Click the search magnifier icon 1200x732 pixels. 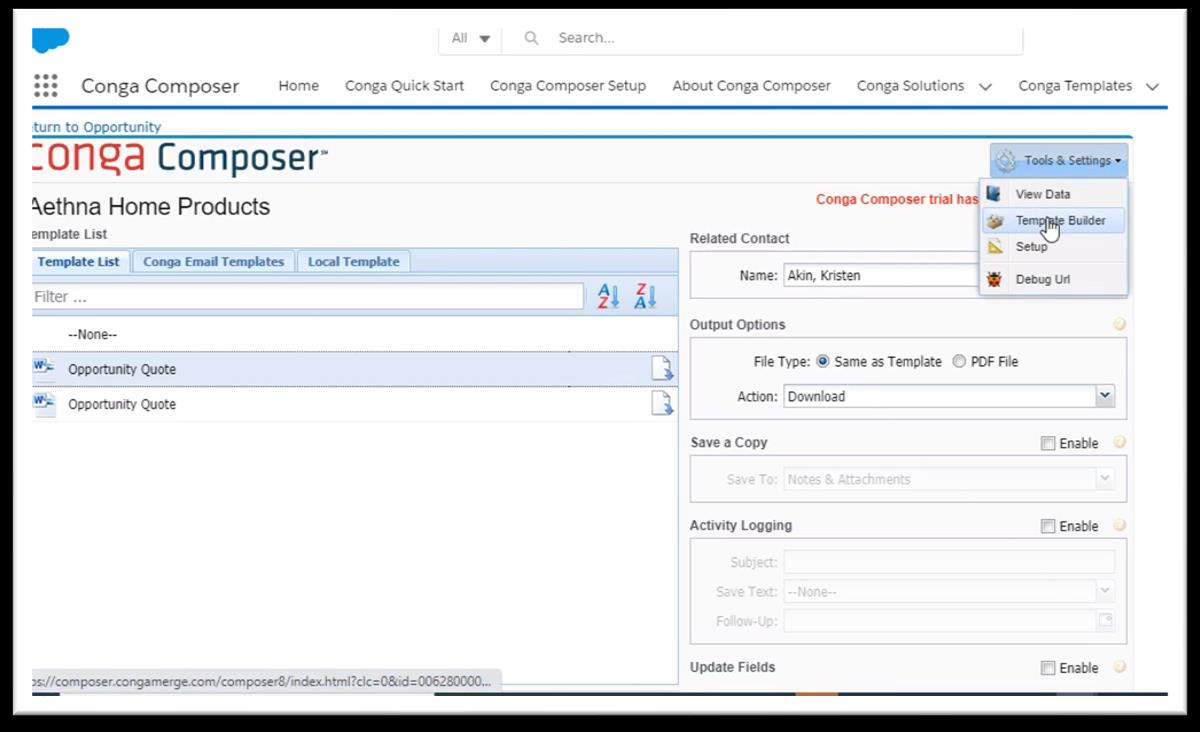tap(531, 38)
